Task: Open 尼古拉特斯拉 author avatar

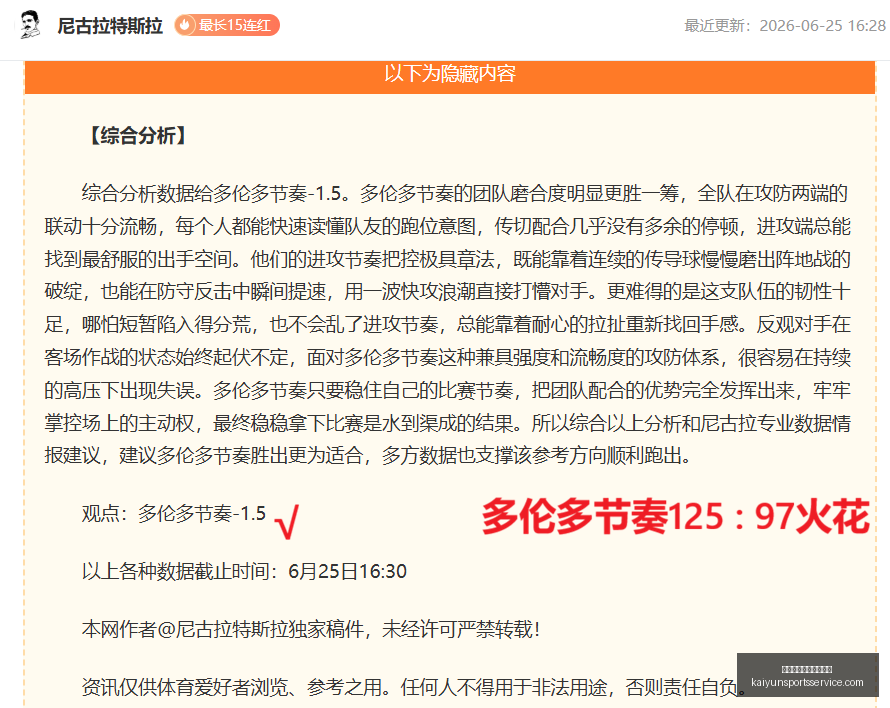Action: (30, 25)
